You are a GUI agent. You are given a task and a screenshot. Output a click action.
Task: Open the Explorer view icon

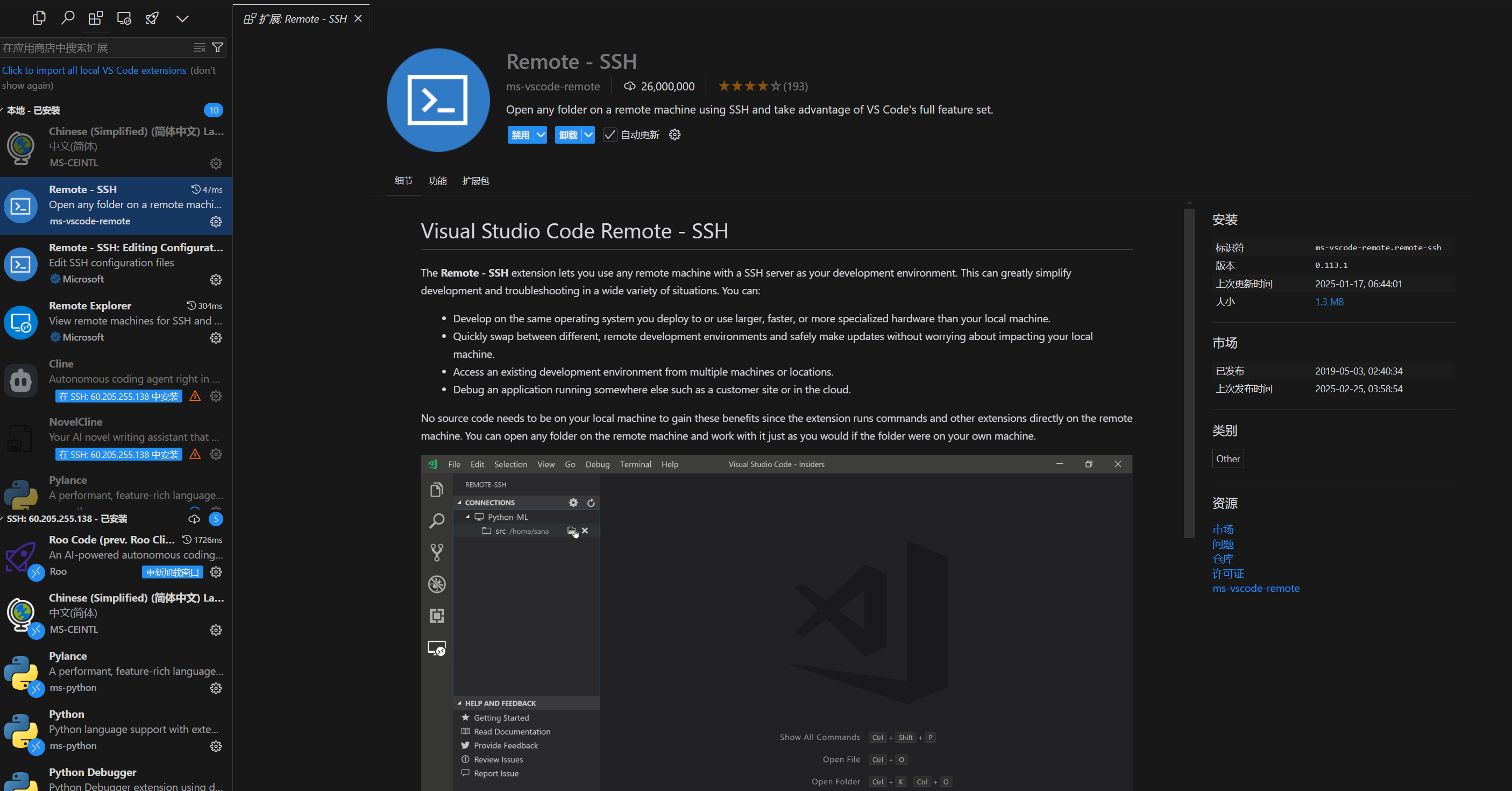click(x=39, y=18)
